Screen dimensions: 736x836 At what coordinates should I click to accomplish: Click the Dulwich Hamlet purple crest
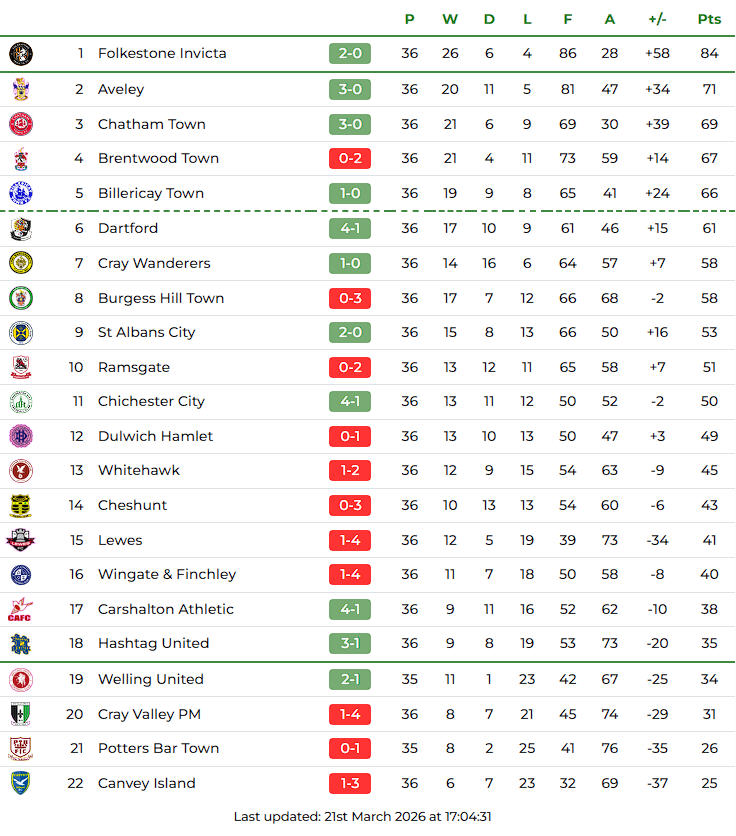pos(21,436)
